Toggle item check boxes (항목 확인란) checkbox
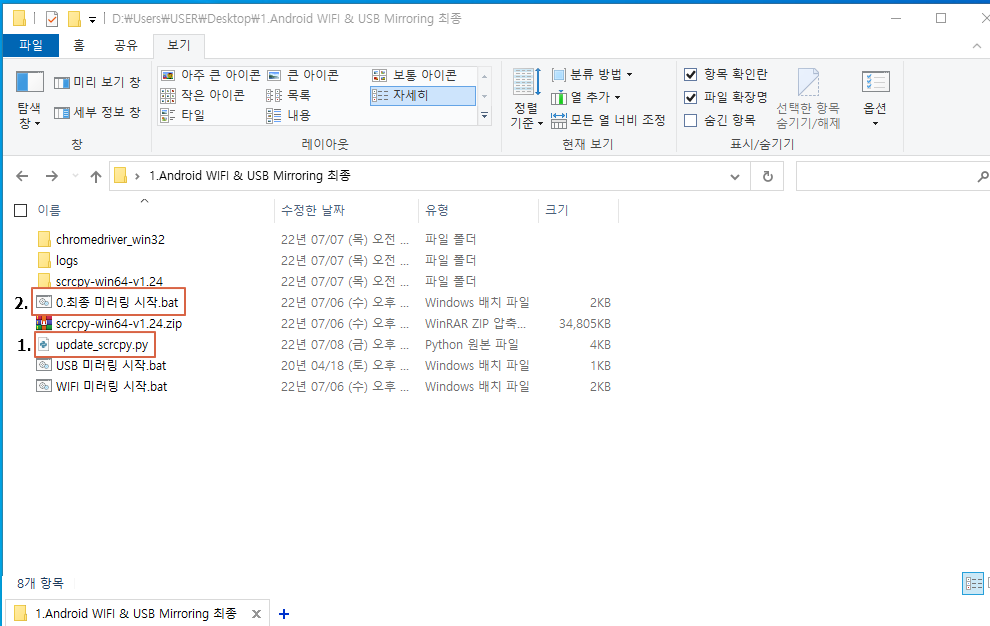 coord(691,75)
